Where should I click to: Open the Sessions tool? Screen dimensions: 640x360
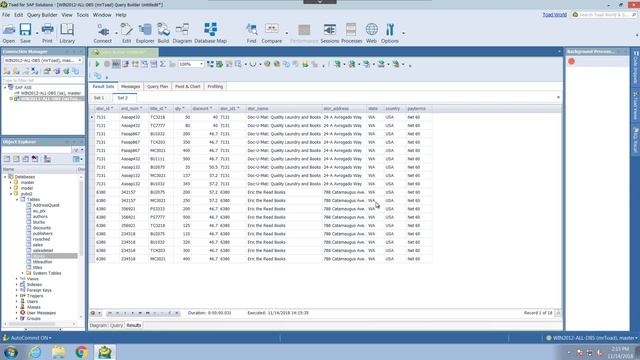pos(329,33)
